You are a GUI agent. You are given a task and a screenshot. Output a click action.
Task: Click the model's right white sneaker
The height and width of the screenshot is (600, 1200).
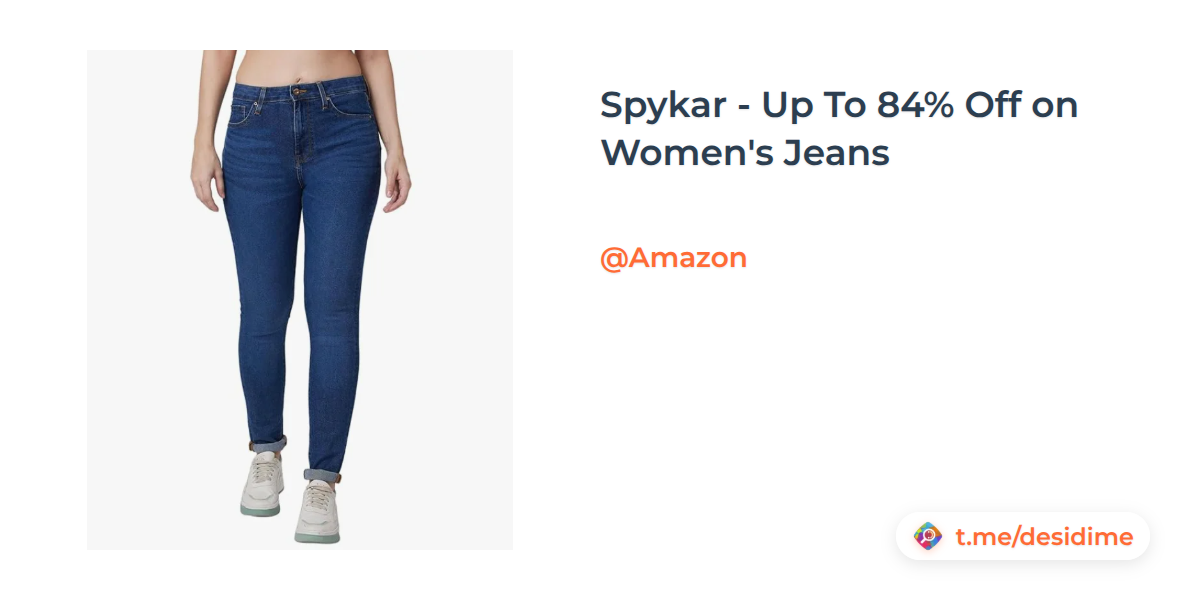[262, 481]
